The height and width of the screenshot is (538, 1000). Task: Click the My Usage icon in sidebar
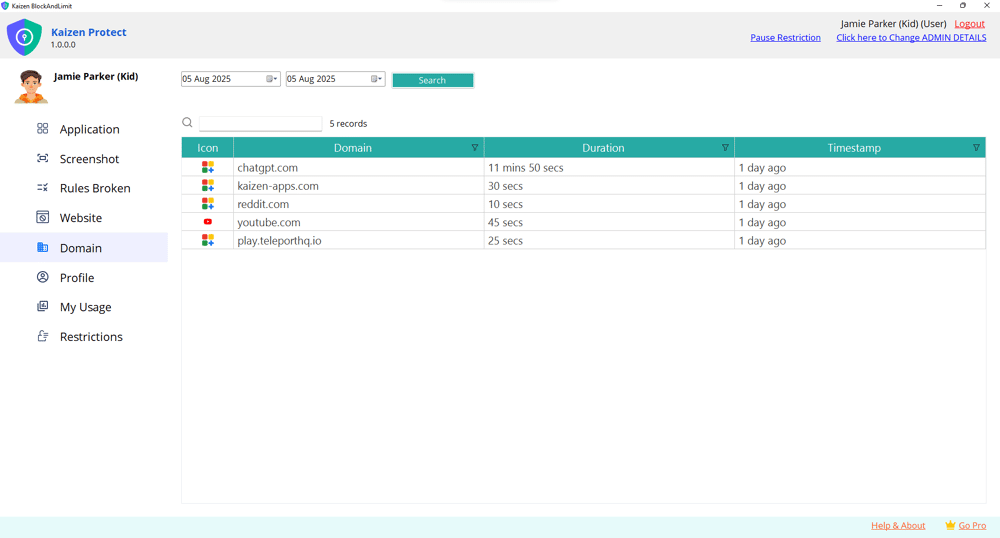(42, 307)
